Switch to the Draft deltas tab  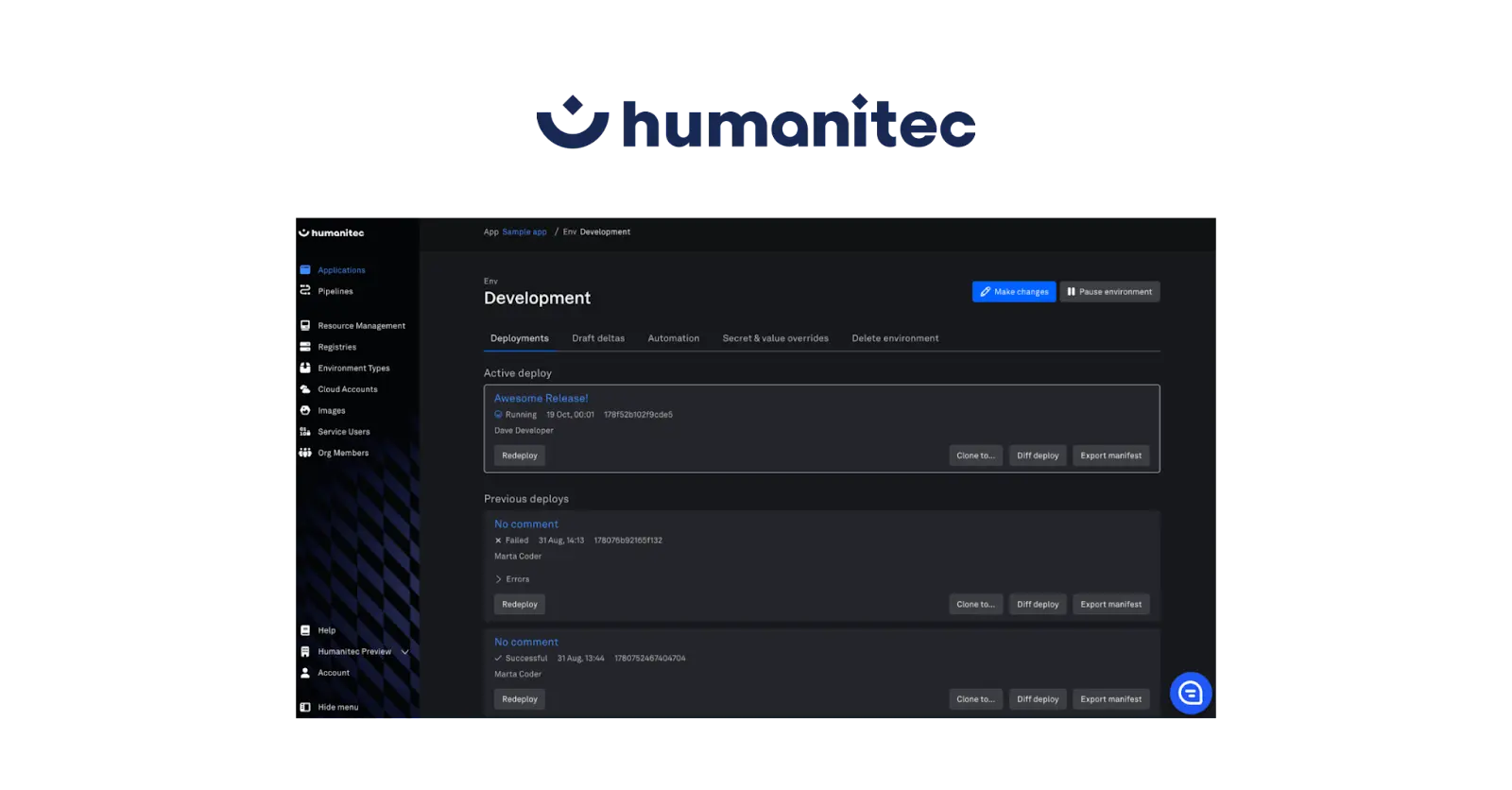(598, 338)
